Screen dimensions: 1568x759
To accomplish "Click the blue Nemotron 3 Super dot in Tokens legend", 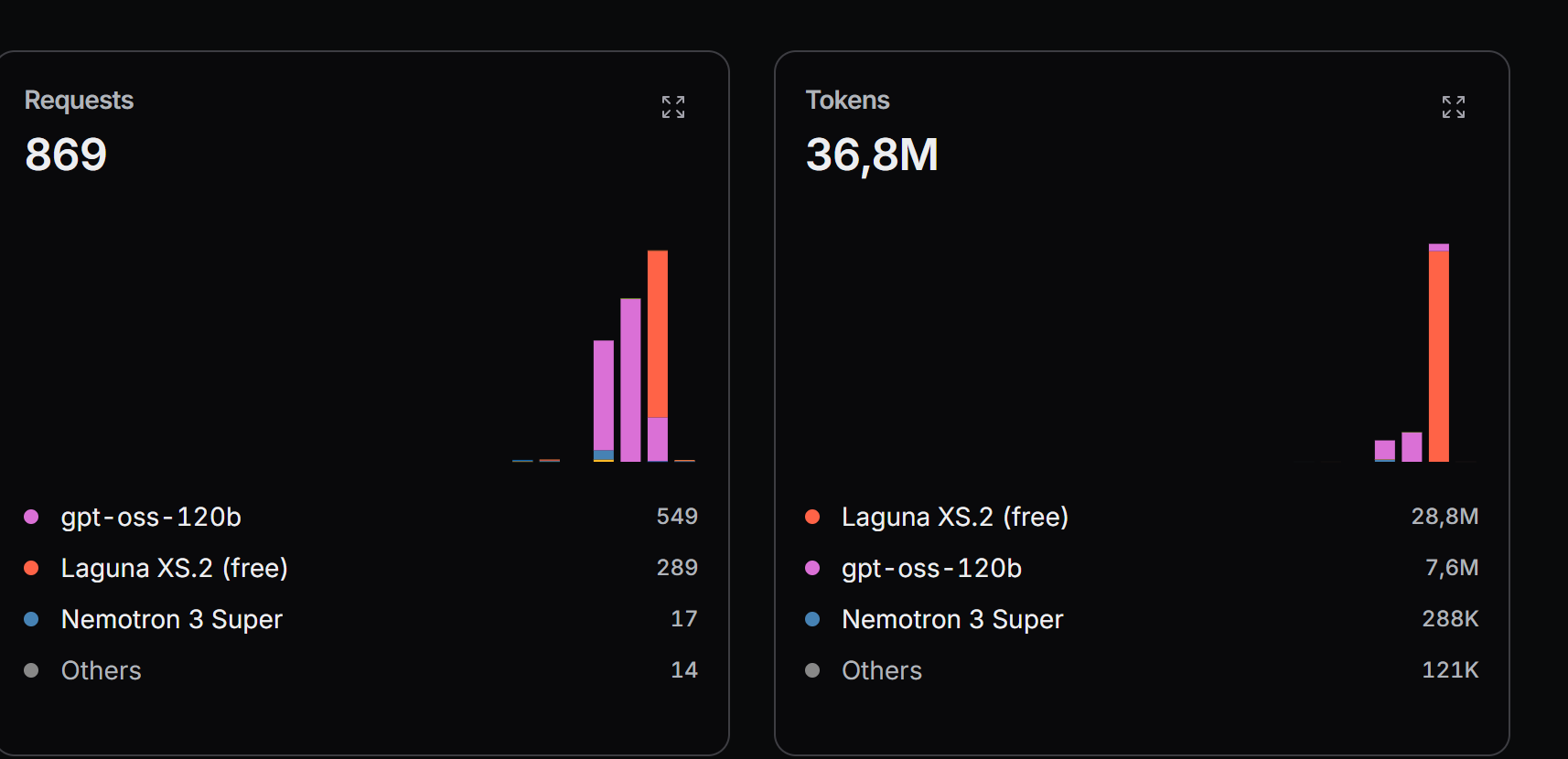I will tap(812, 619).
